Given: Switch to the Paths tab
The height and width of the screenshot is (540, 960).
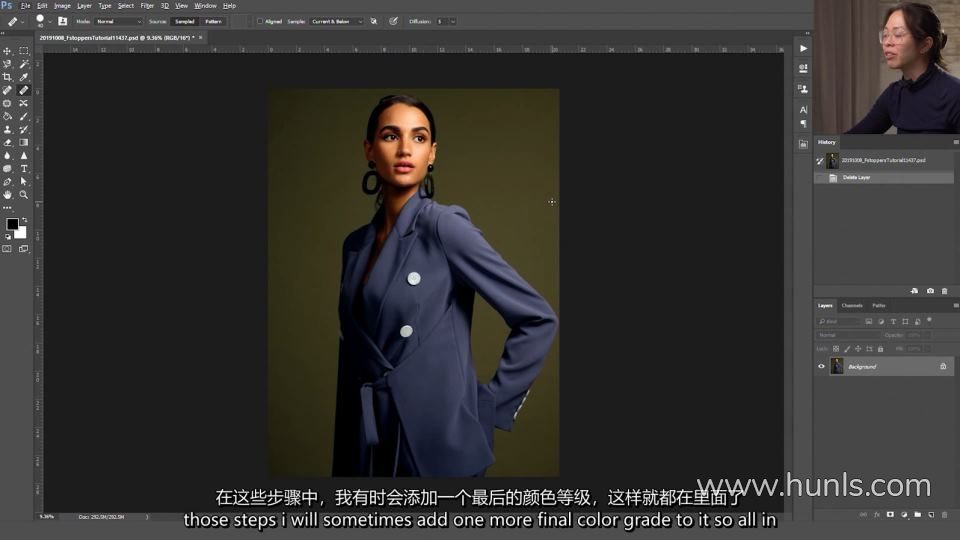Looking at the screenshot, I should coord(879,306).
